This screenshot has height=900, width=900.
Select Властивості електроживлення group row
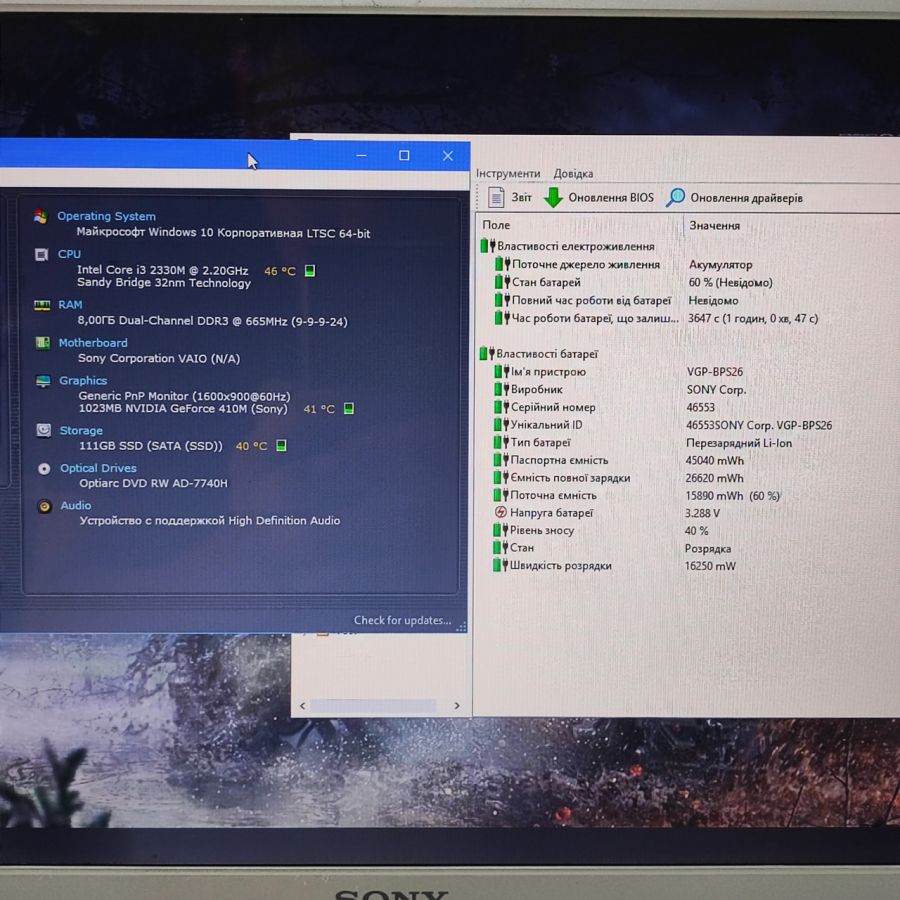[x=568, y=246]
